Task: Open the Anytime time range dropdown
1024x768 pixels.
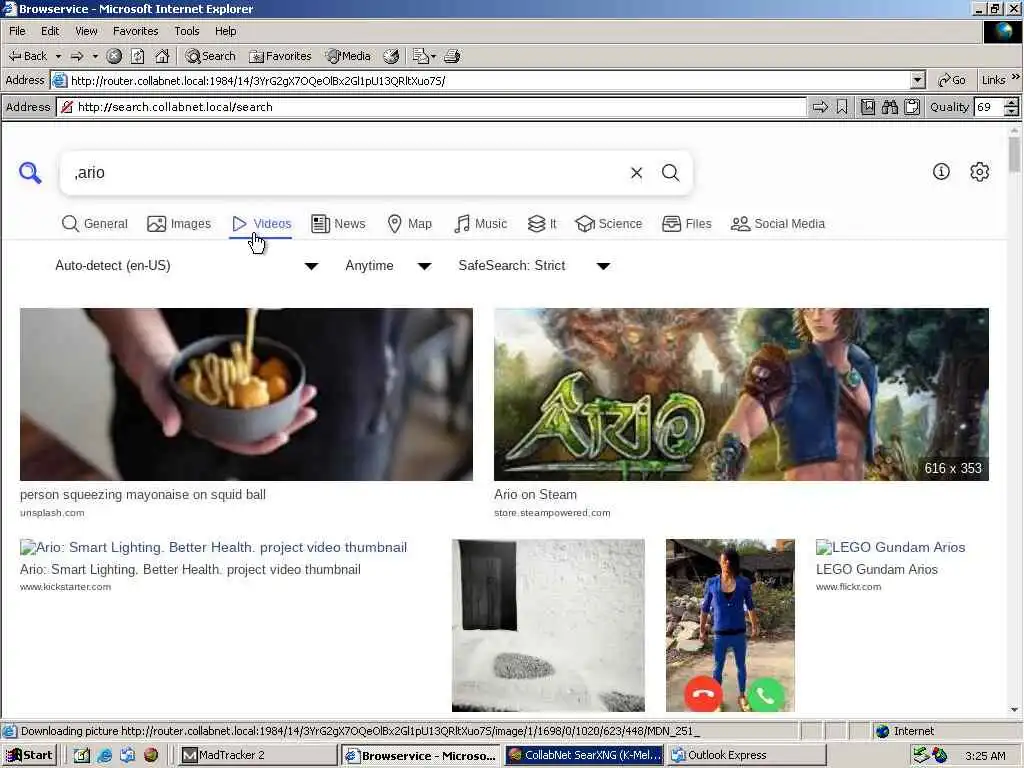Action: (387, 266)
